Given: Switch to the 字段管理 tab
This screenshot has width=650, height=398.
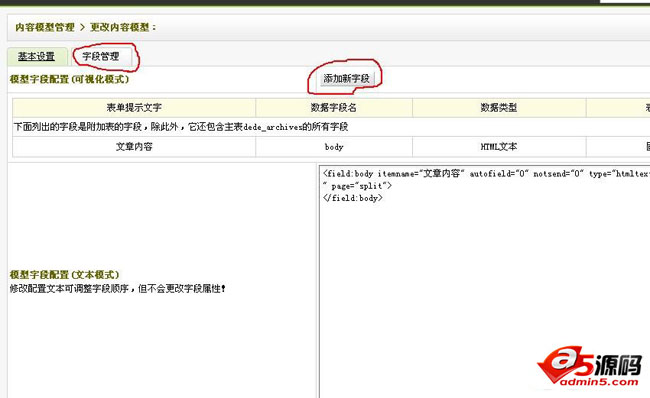Looking at the screenshot, I should (101, 56).
